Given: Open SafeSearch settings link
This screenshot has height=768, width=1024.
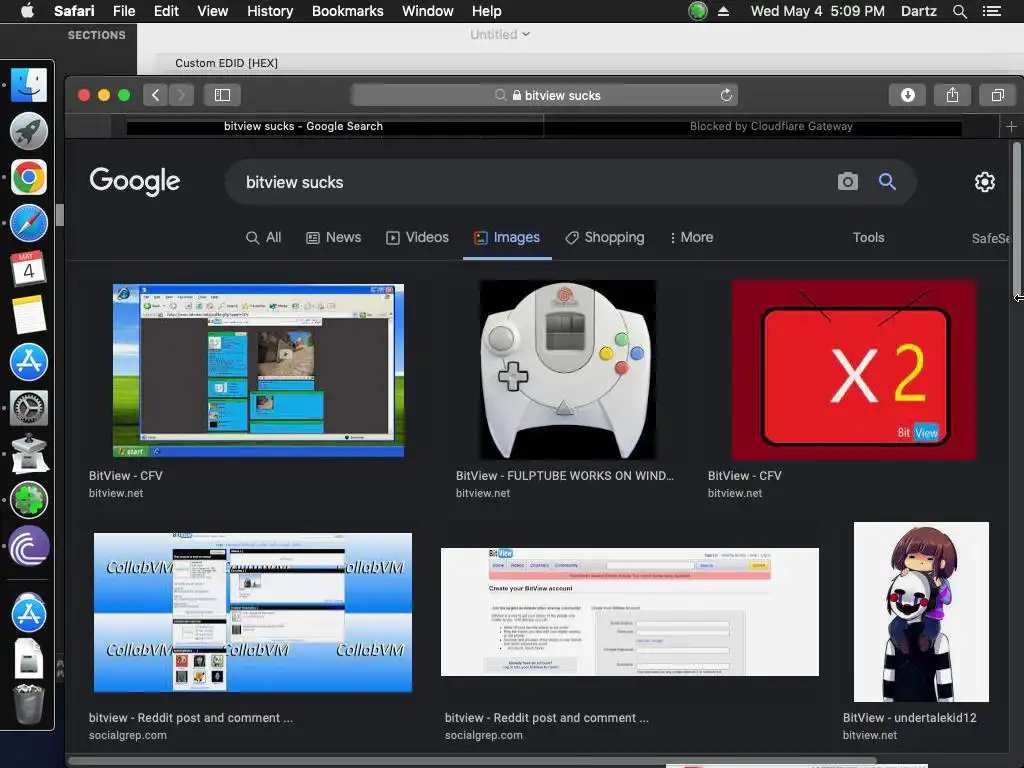Looking at the screenshot, I should click(991, 238).
